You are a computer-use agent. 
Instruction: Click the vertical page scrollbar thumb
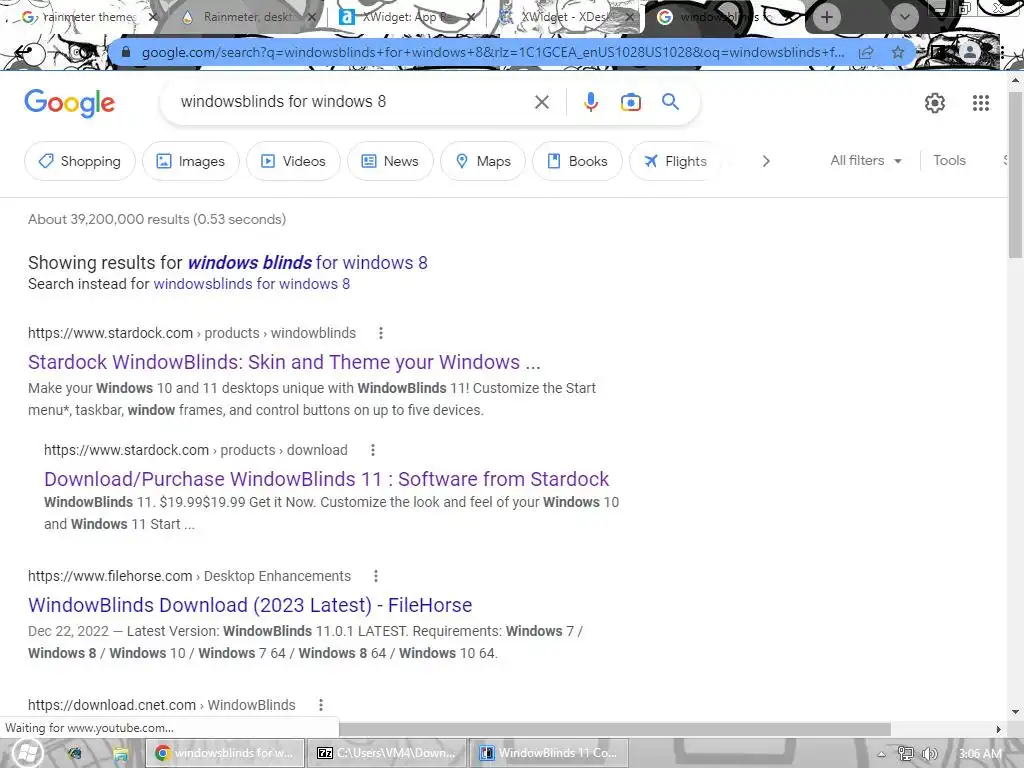1015,174
